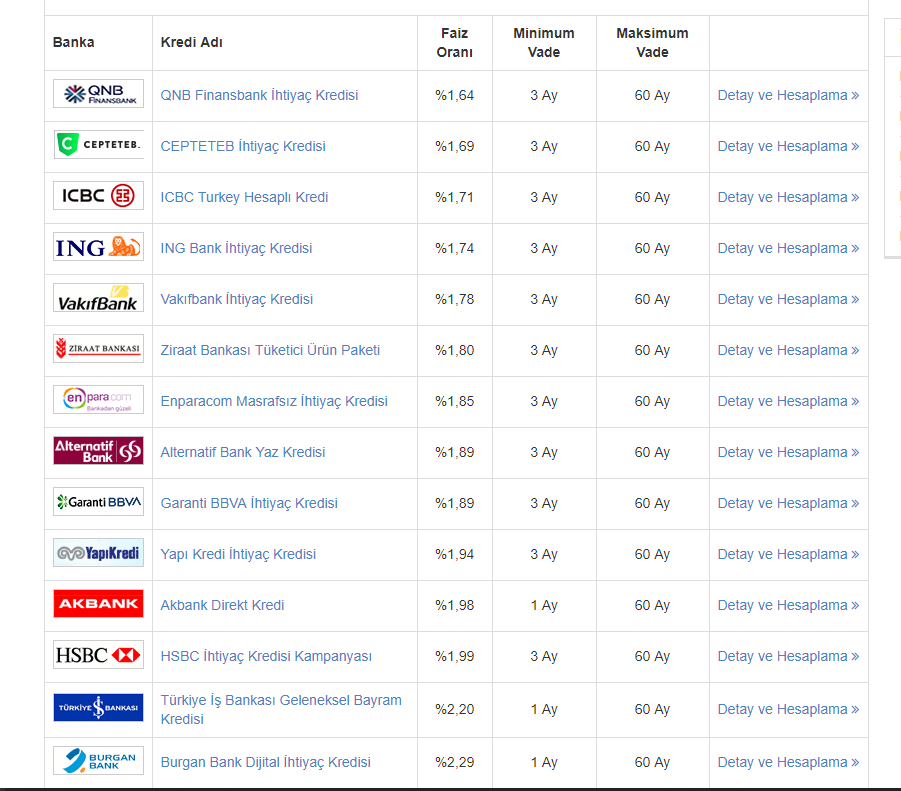
Task: Open Burgan Bank Dijital İhtiyaç Kredisi link
Action: 265,762
